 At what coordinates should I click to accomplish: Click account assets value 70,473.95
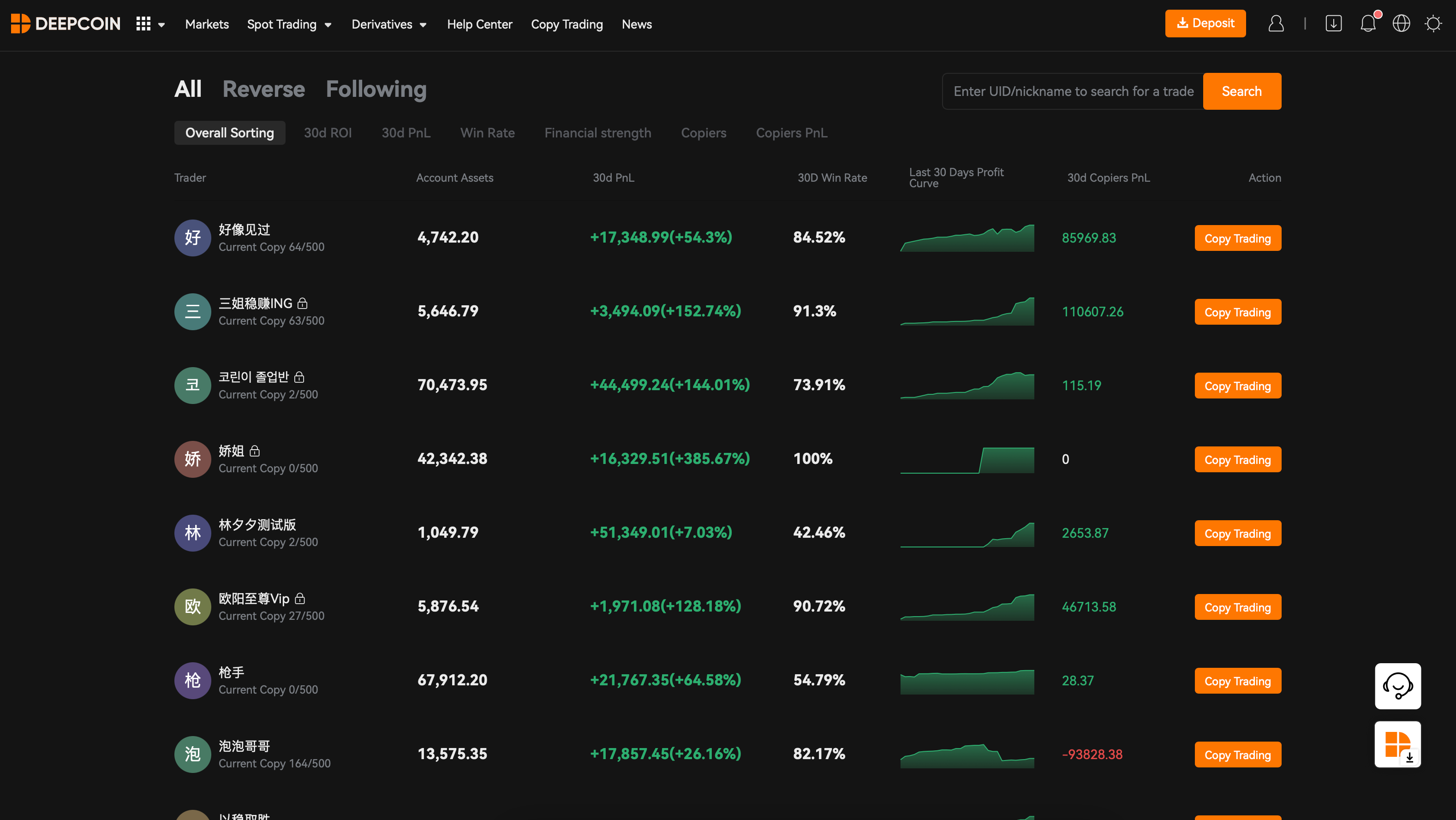point(452,385)
